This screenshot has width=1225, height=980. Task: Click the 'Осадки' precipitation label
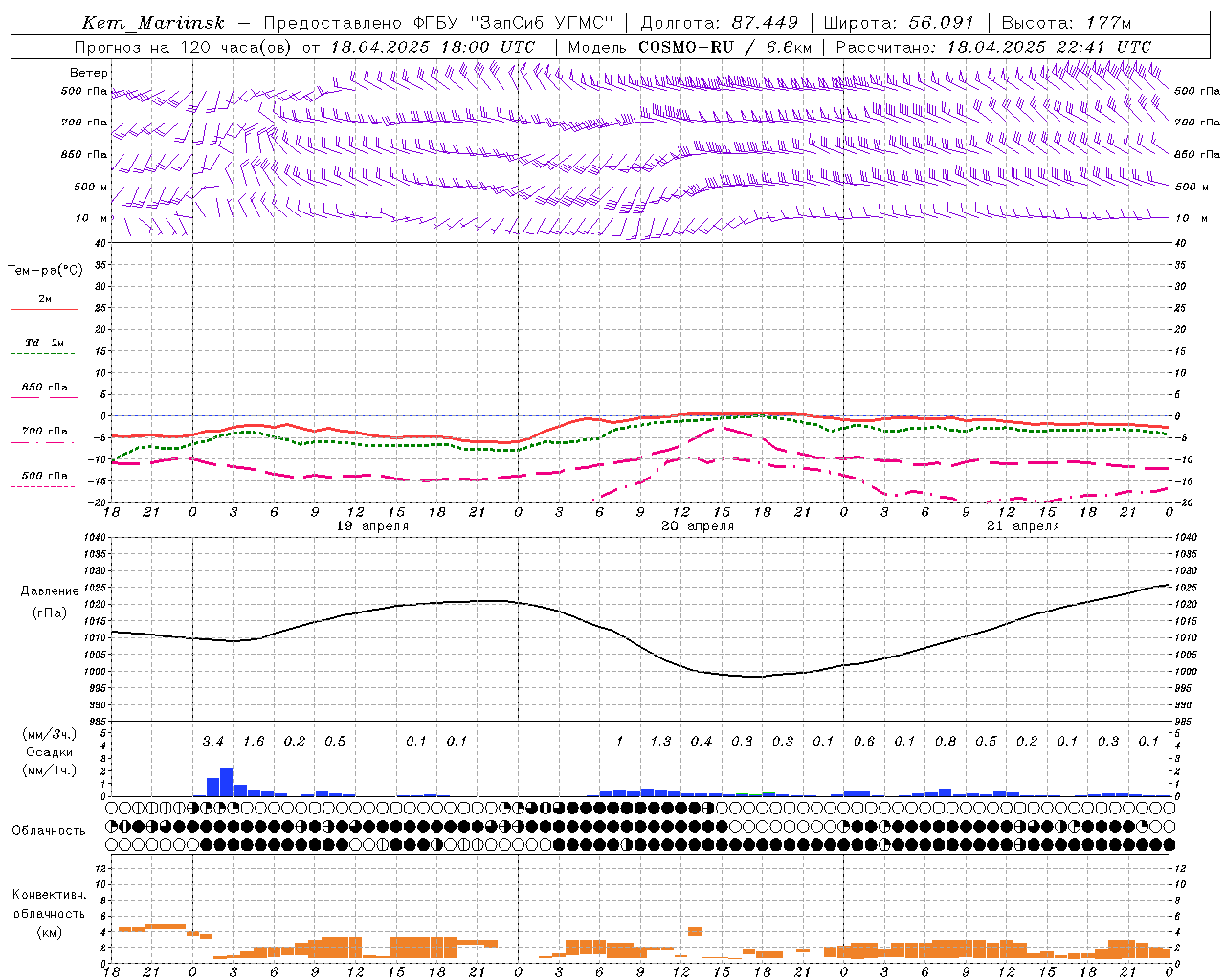coord(51,752)
